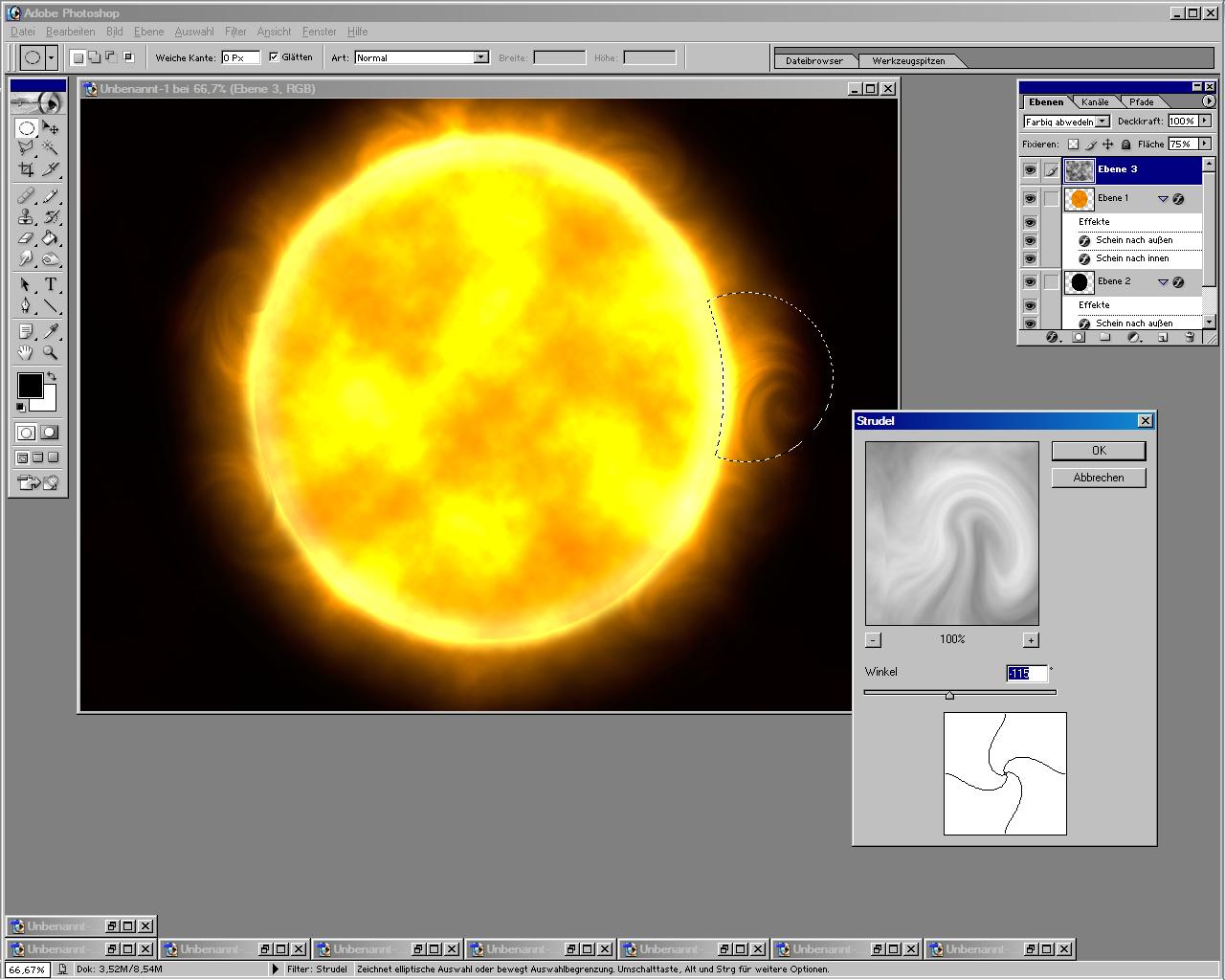Collapse Ebene 1 effects triangle
The image size is (1225, 980).
[1163, 199]
